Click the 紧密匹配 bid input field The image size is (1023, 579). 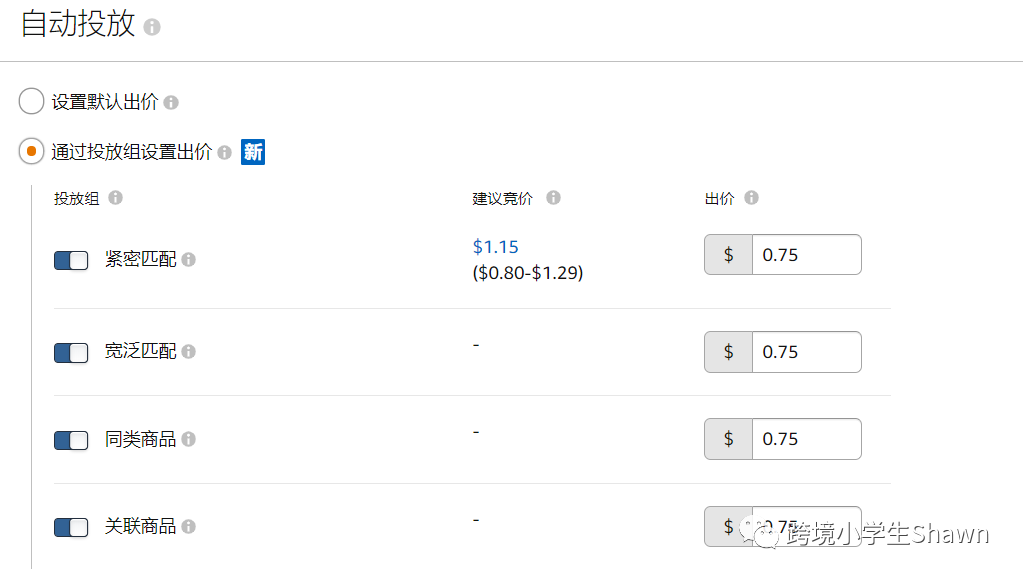coord(805,255)
